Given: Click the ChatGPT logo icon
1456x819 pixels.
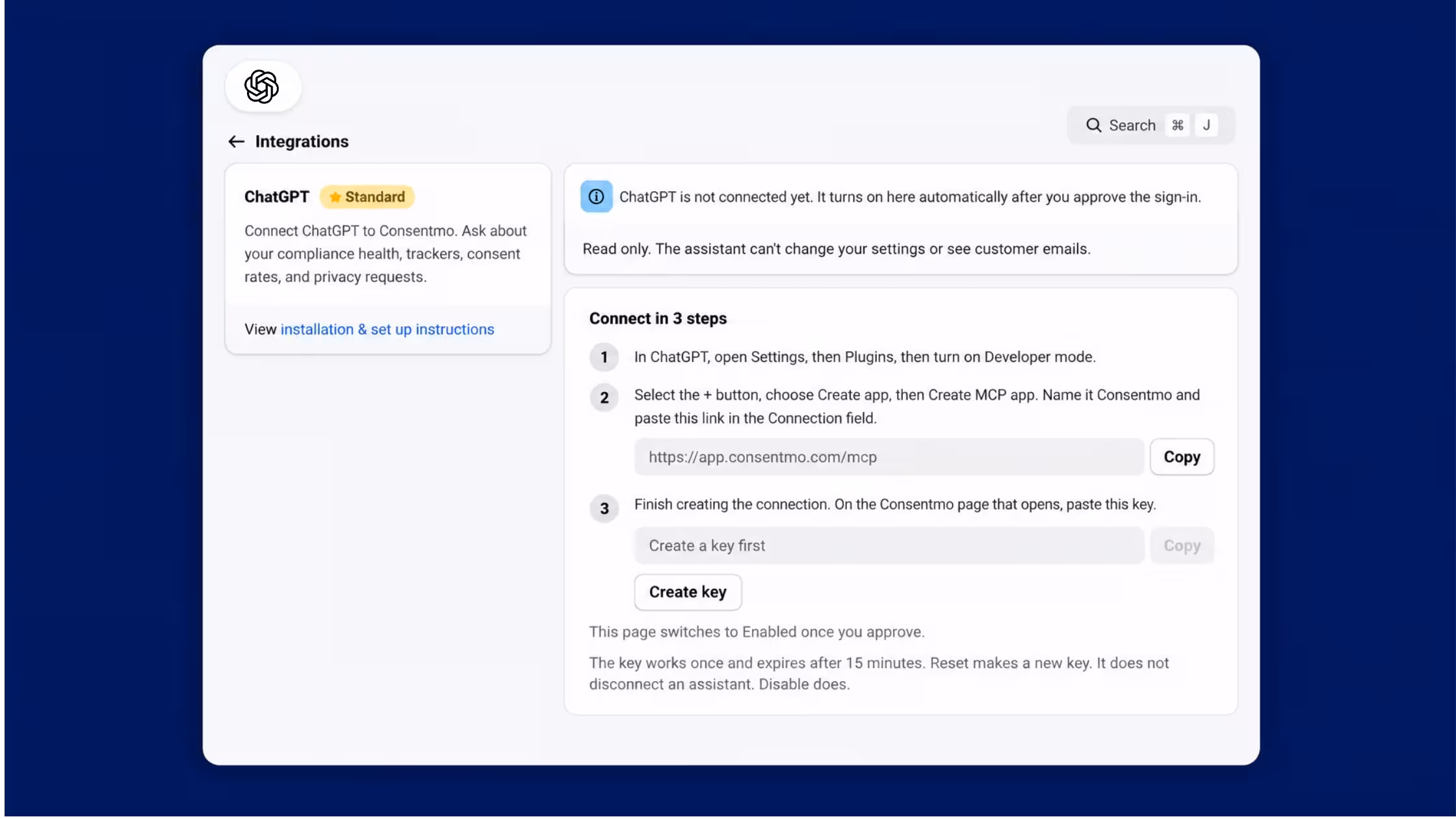Looking at the screenshot, I should click(x=262, y=86).
